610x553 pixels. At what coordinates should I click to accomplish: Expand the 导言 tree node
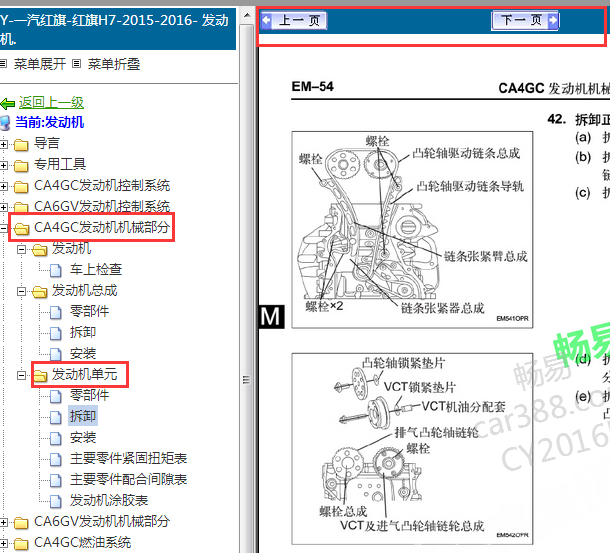click(x=4, y=144)
